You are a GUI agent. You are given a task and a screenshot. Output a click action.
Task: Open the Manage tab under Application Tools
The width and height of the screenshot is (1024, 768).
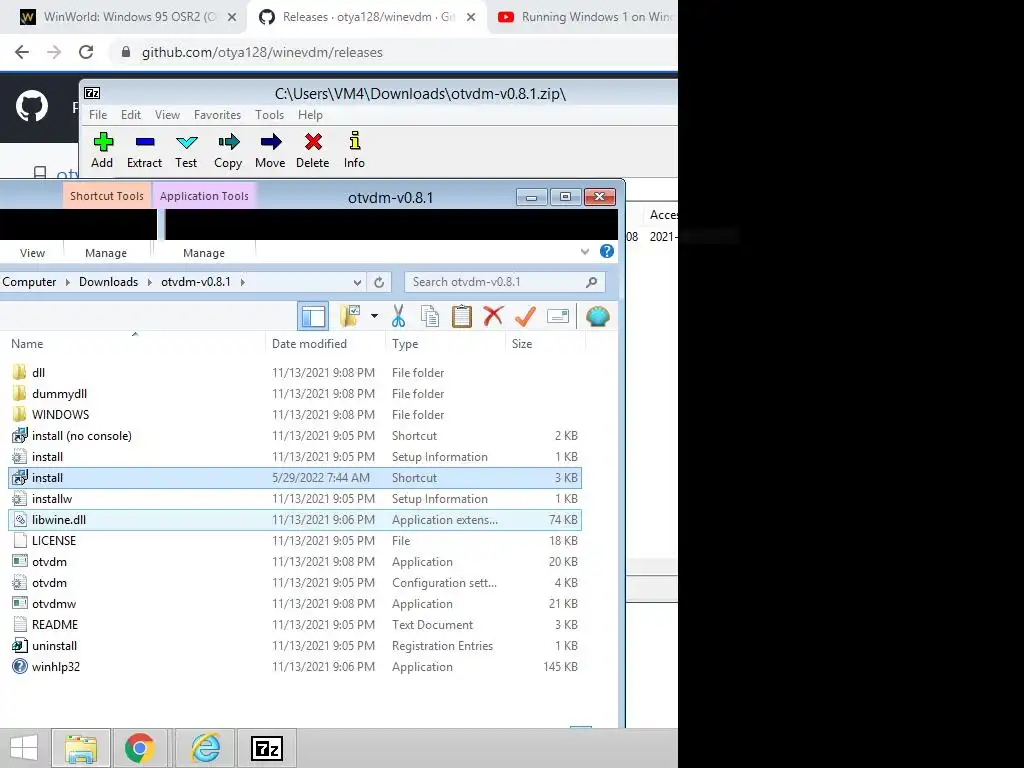point(204,253)
